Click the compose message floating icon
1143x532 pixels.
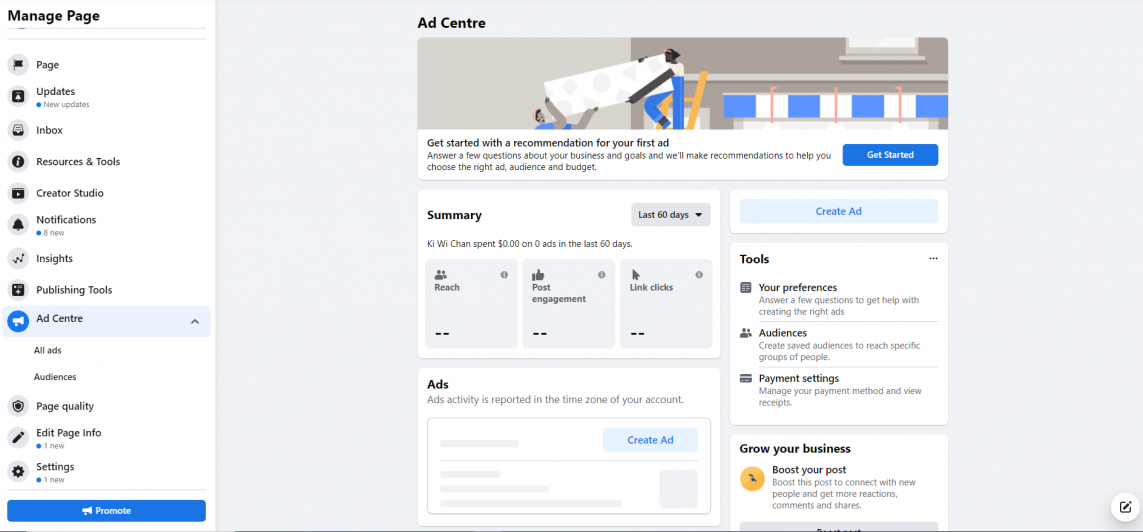pos(1125,507)
